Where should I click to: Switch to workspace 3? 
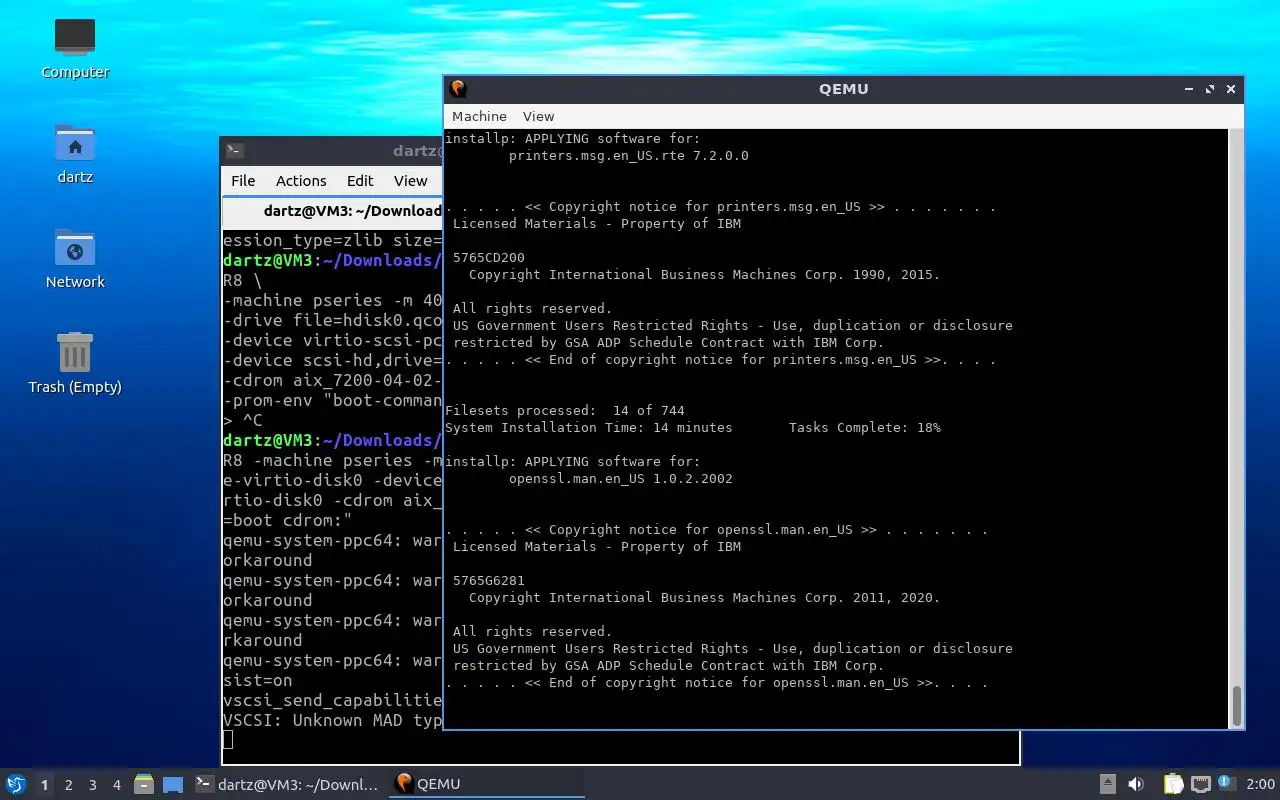pyautogui.click(x=92, y=785)
